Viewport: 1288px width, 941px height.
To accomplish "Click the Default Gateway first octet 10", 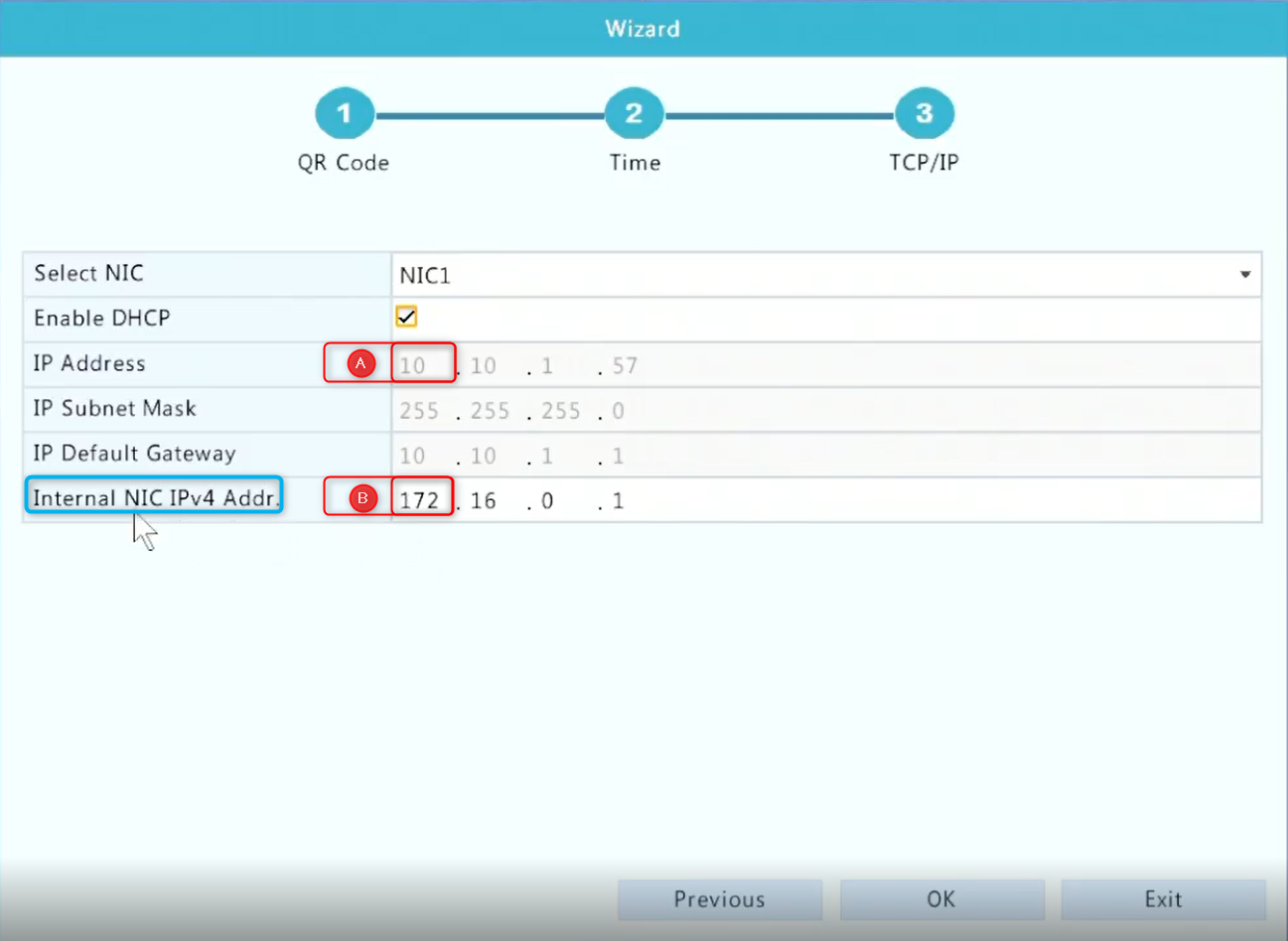I will 412,456.
